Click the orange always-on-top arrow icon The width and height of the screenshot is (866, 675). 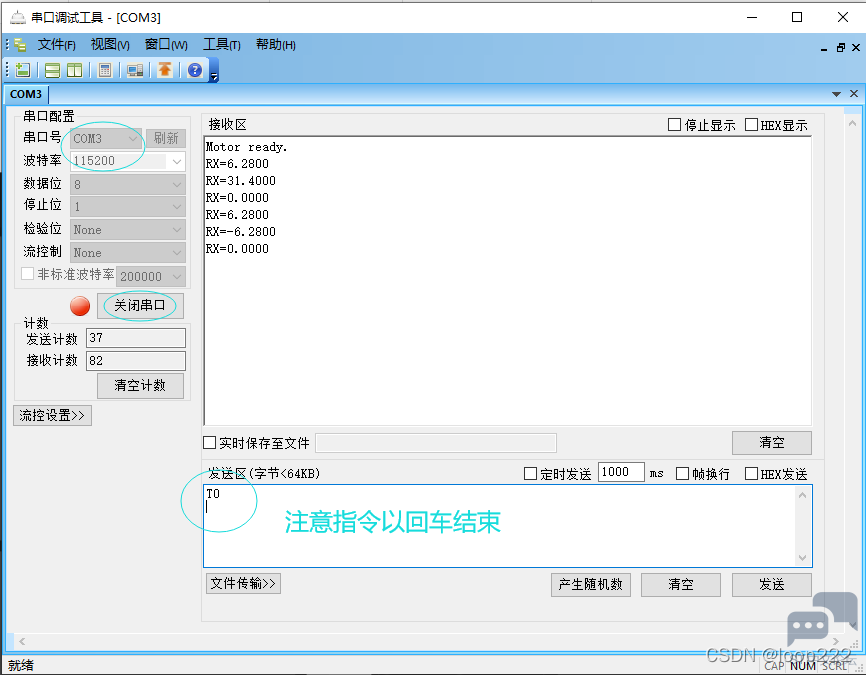click(165, 70)
